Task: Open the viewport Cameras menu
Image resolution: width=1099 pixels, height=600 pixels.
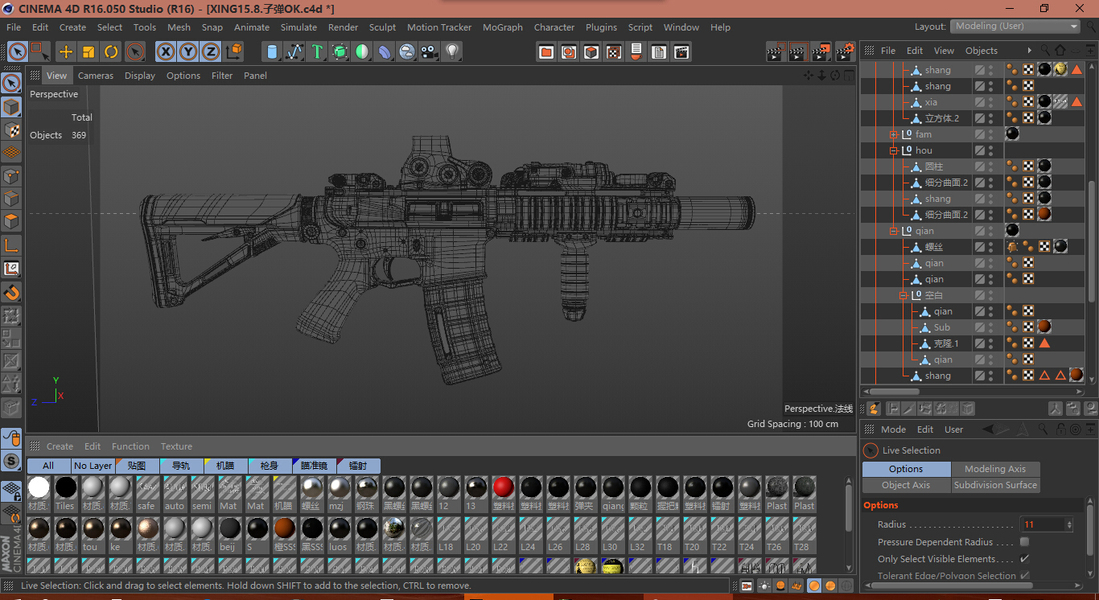Action: tap(95, 76)
